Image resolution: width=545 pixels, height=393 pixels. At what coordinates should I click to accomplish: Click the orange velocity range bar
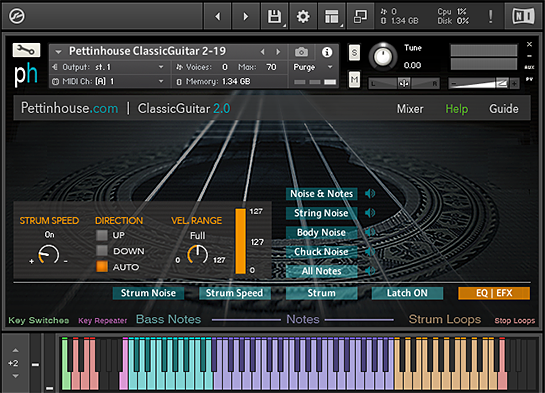(240, 241)
